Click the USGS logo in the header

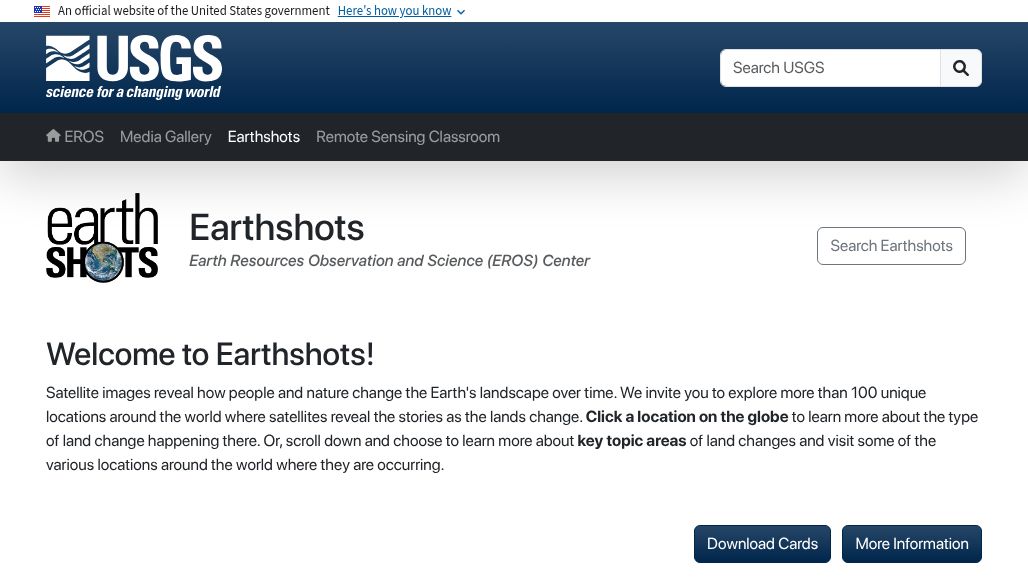coord(133,67)
